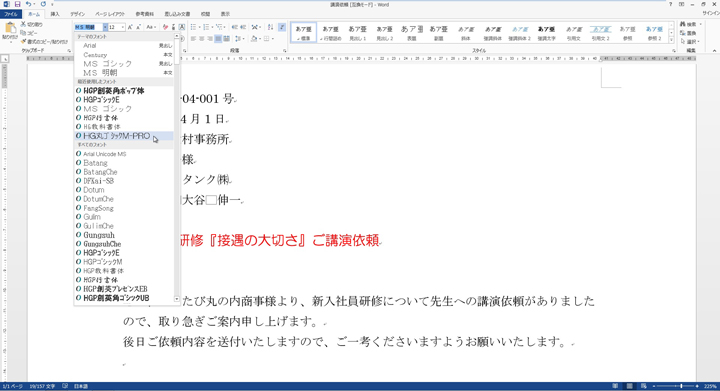Activate format painter 書式のコピー/貼り付け
The width and height of the screenshot is (720, 391).
44,42
